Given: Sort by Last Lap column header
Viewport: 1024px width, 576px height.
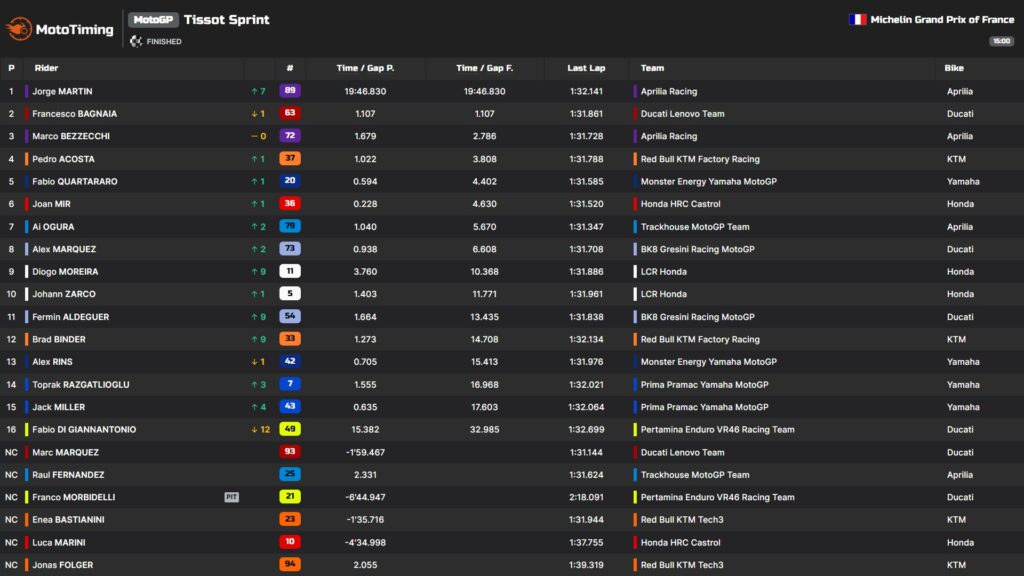Looking at the screenshot, I should [x=586, y=68].
